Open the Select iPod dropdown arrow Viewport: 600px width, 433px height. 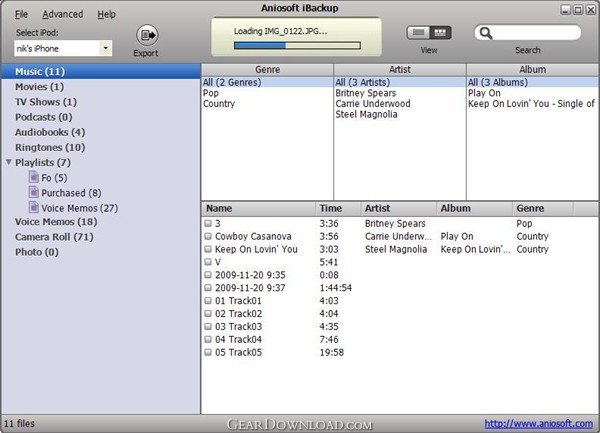click(x=105, y=48)
